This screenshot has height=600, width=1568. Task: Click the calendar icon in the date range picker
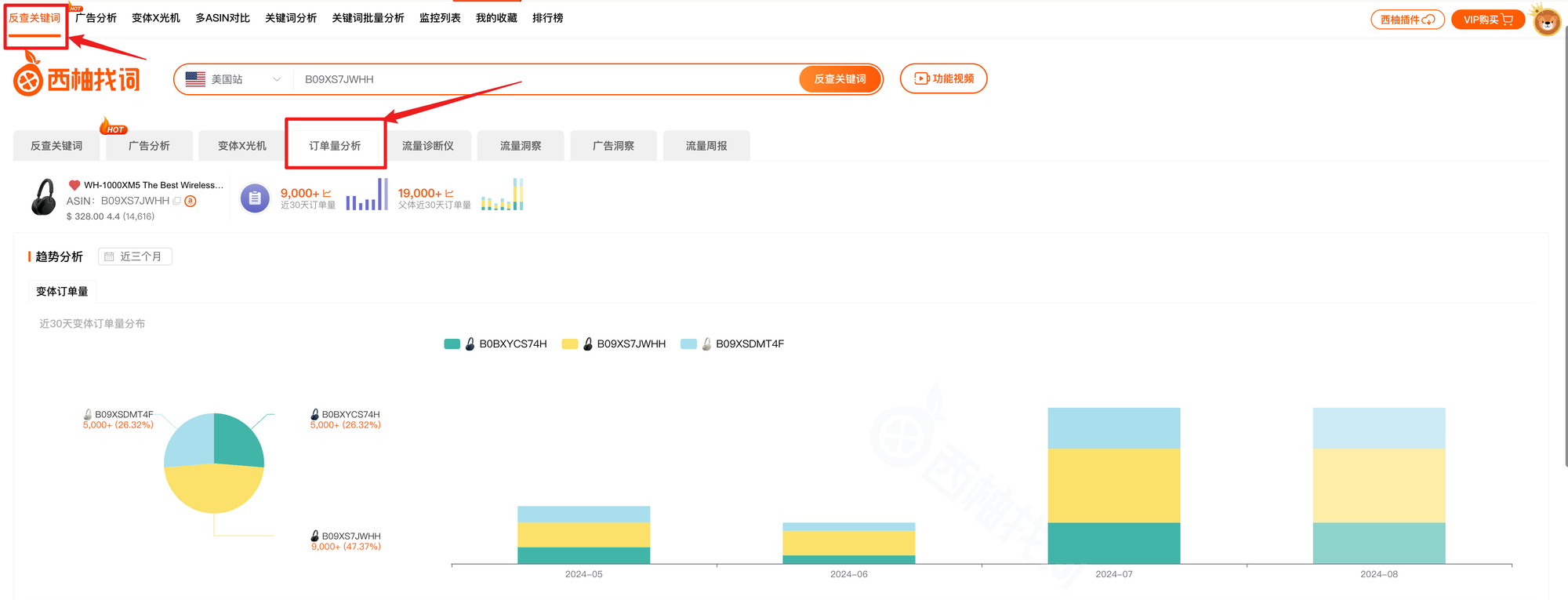tap(109, 256)
